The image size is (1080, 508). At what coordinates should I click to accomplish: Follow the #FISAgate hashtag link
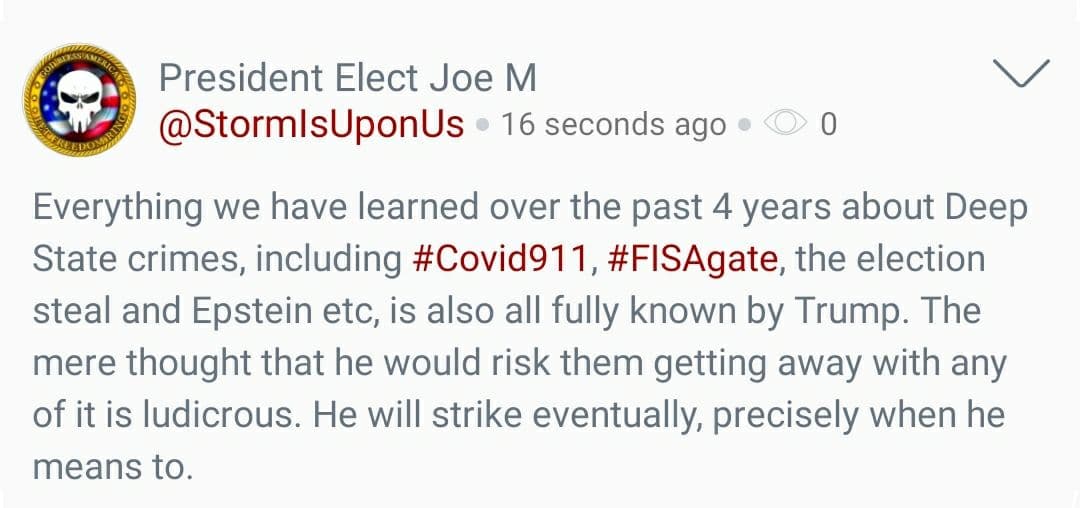[x=692, y=258]
